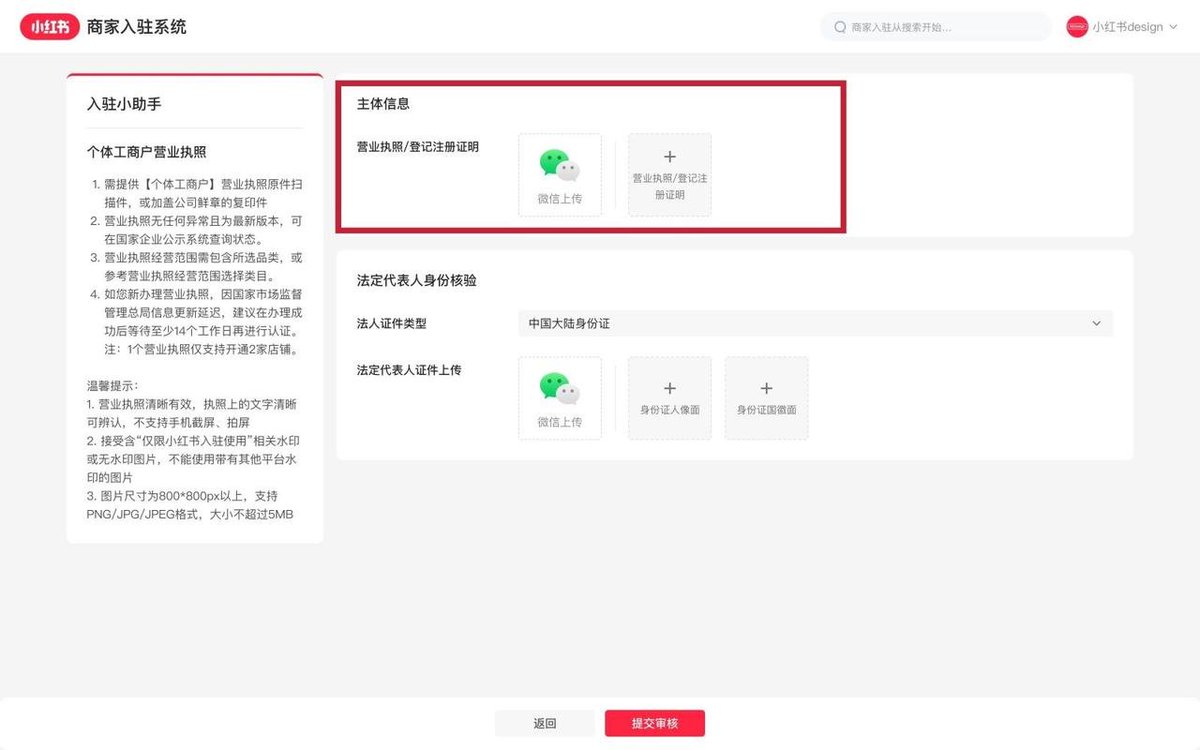Click the 身份证国徽面 upload box label

[x=767, y=410]
